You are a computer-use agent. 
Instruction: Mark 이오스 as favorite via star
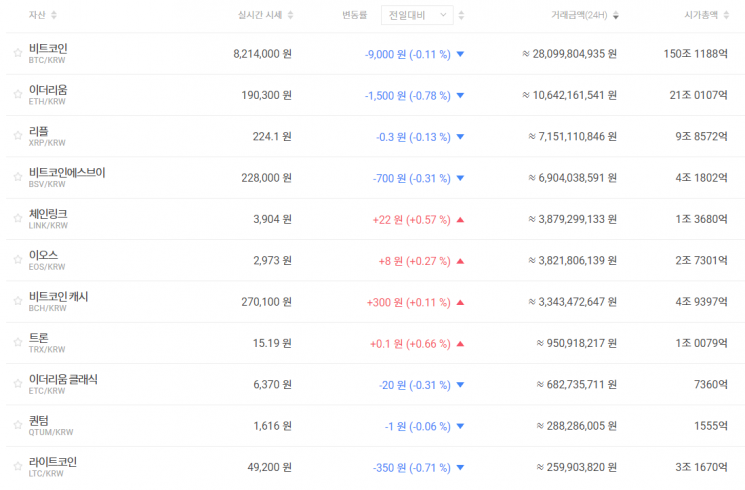click(18, 259)
